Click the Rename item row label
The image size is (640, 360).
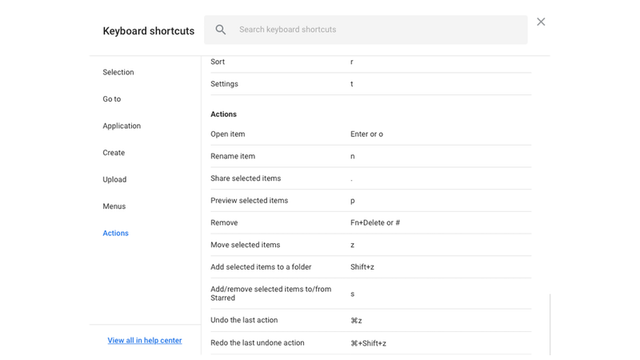pyautogui.click(x=233, y=156)
